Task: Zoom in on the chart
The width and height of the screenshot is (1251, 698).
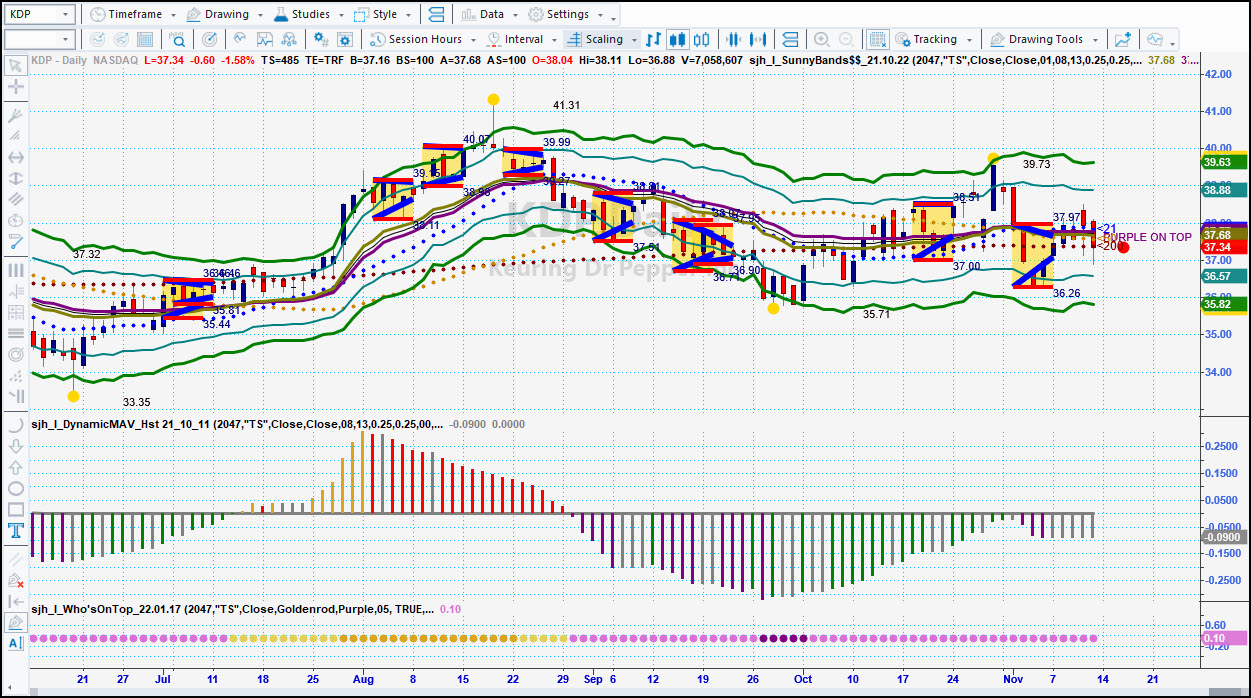Action: [822, 40]
